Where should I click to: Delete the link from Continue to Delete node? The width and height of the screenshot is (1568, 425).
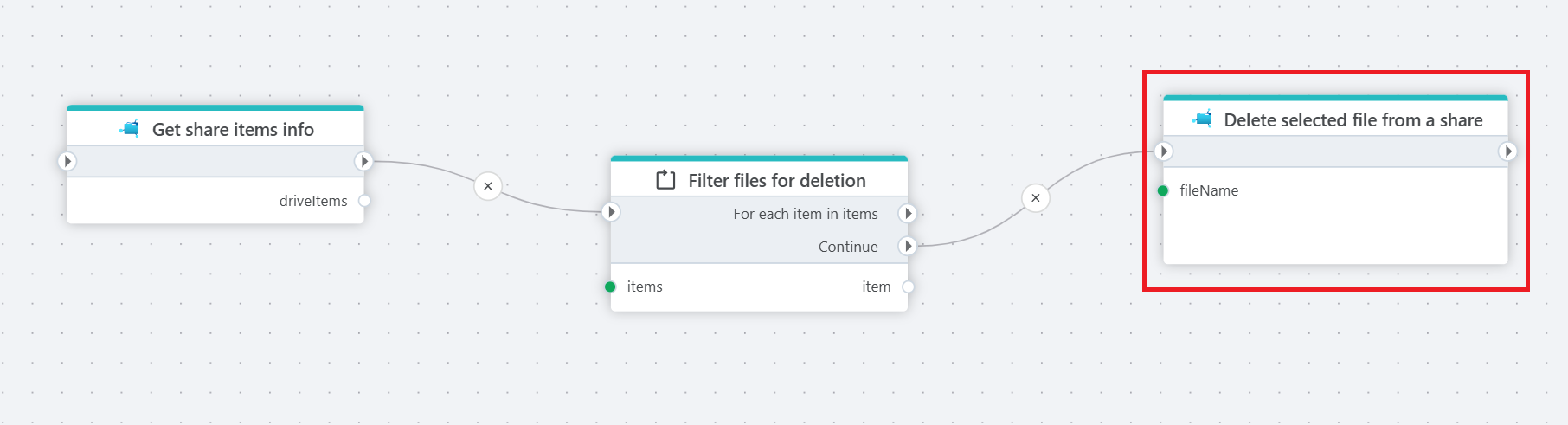coord(1036,198)
